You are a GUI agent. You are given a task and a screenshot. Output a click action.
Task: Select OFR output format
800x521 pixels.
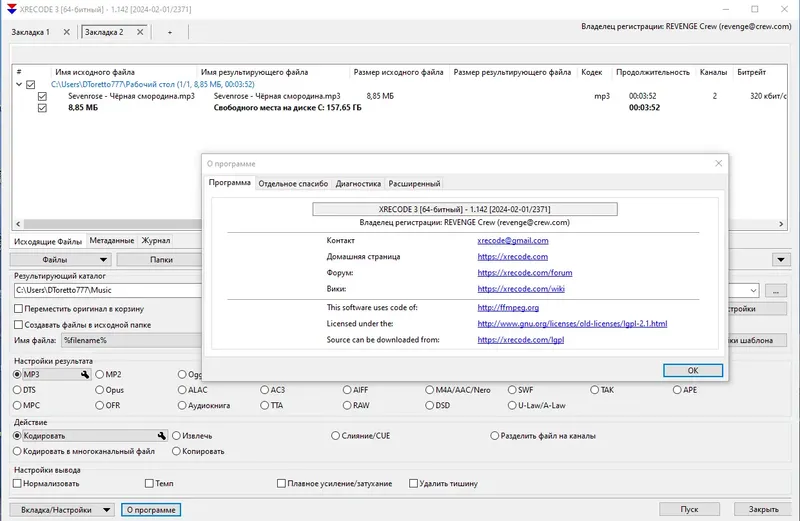[99, 405]
